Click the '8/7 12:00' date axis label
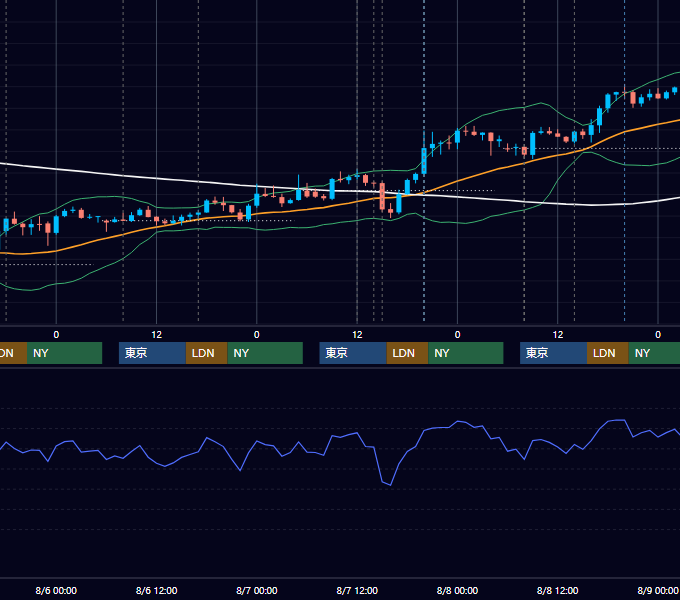 coord(357,590)
